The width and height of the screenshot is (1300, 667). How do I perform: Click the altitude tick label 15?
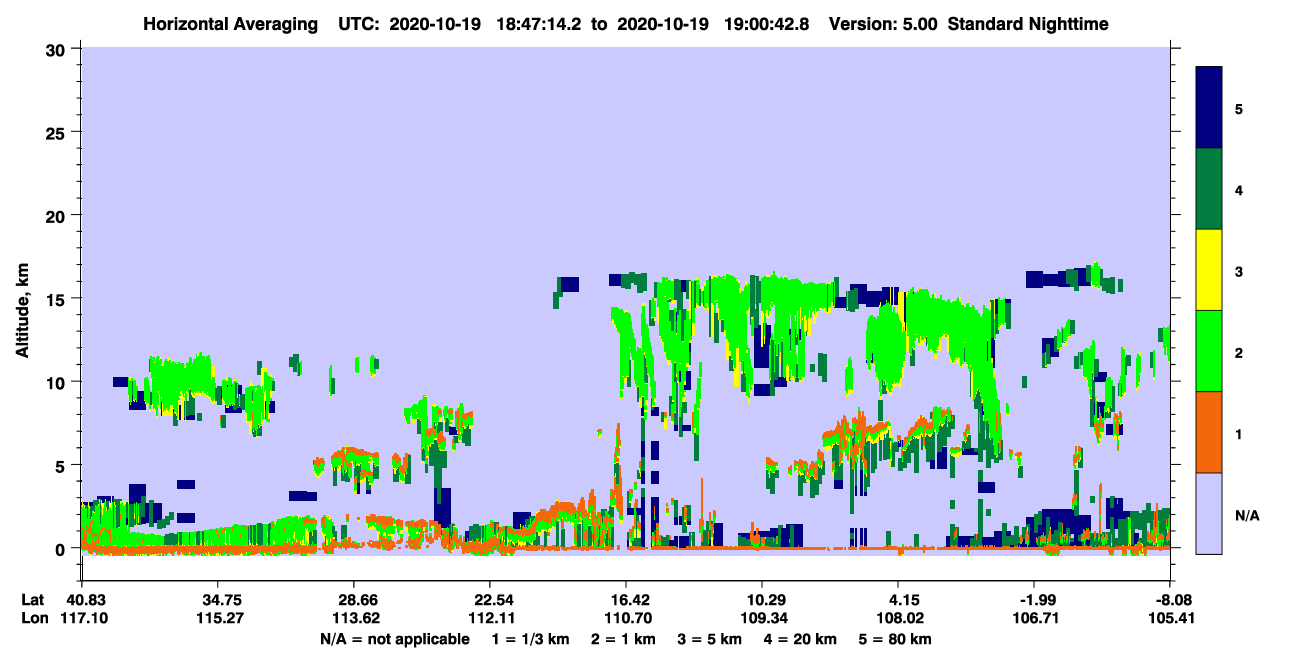pyautogui.click(x=58, y=299)
